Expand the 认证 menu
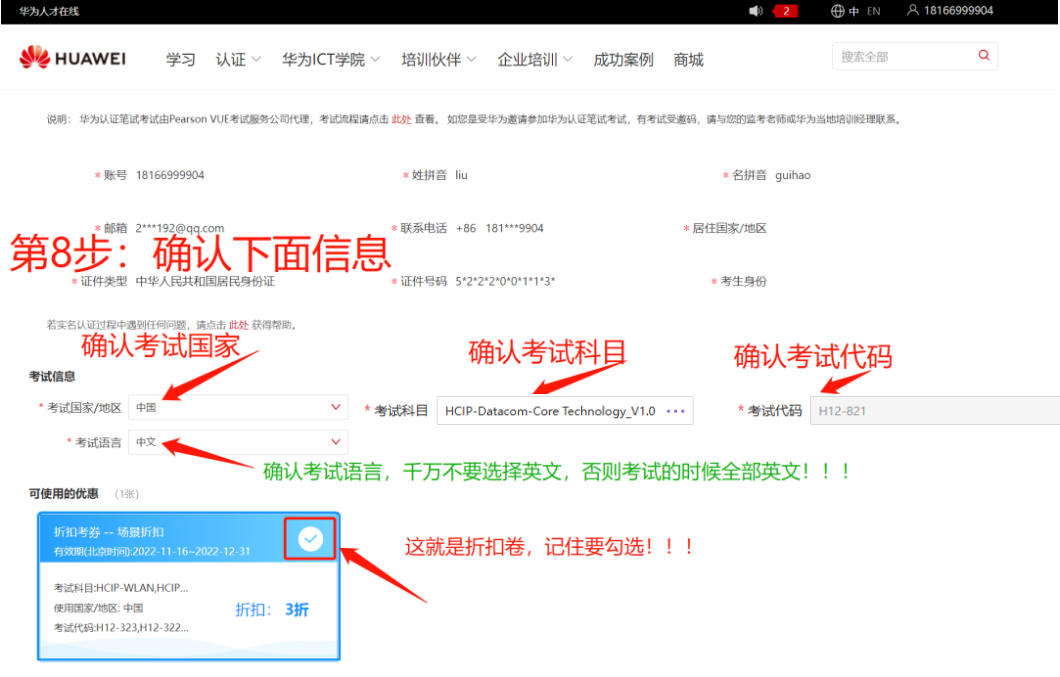This screenshot has width=1060, height=677. point(238,60)
